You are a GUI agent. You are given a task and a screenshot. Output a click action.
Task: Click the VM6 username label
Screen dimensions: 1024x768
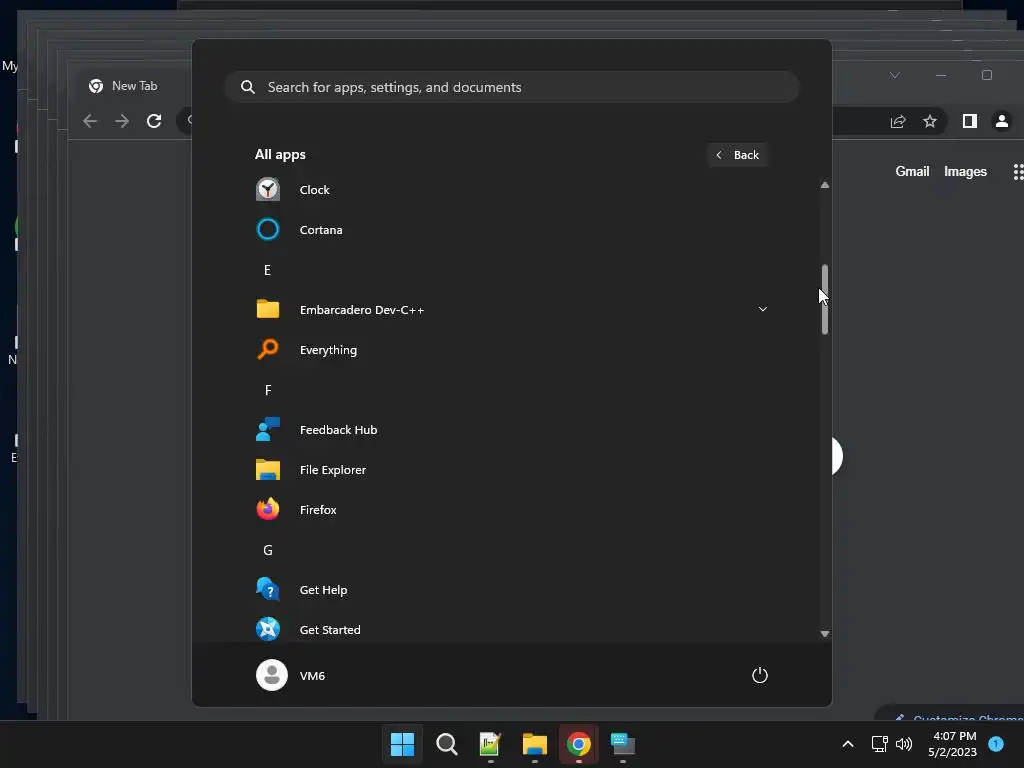click(312, 676)
